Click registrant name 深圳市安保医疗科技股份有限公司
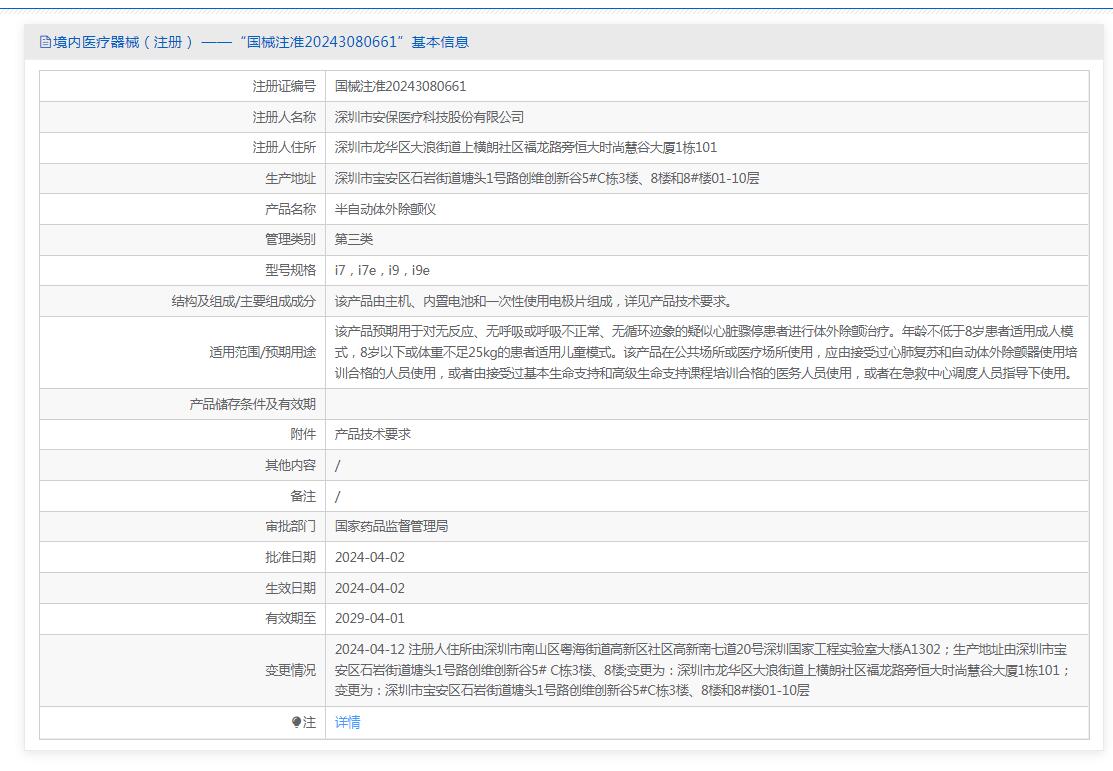1113x771 pixels. tap(429, 117)
